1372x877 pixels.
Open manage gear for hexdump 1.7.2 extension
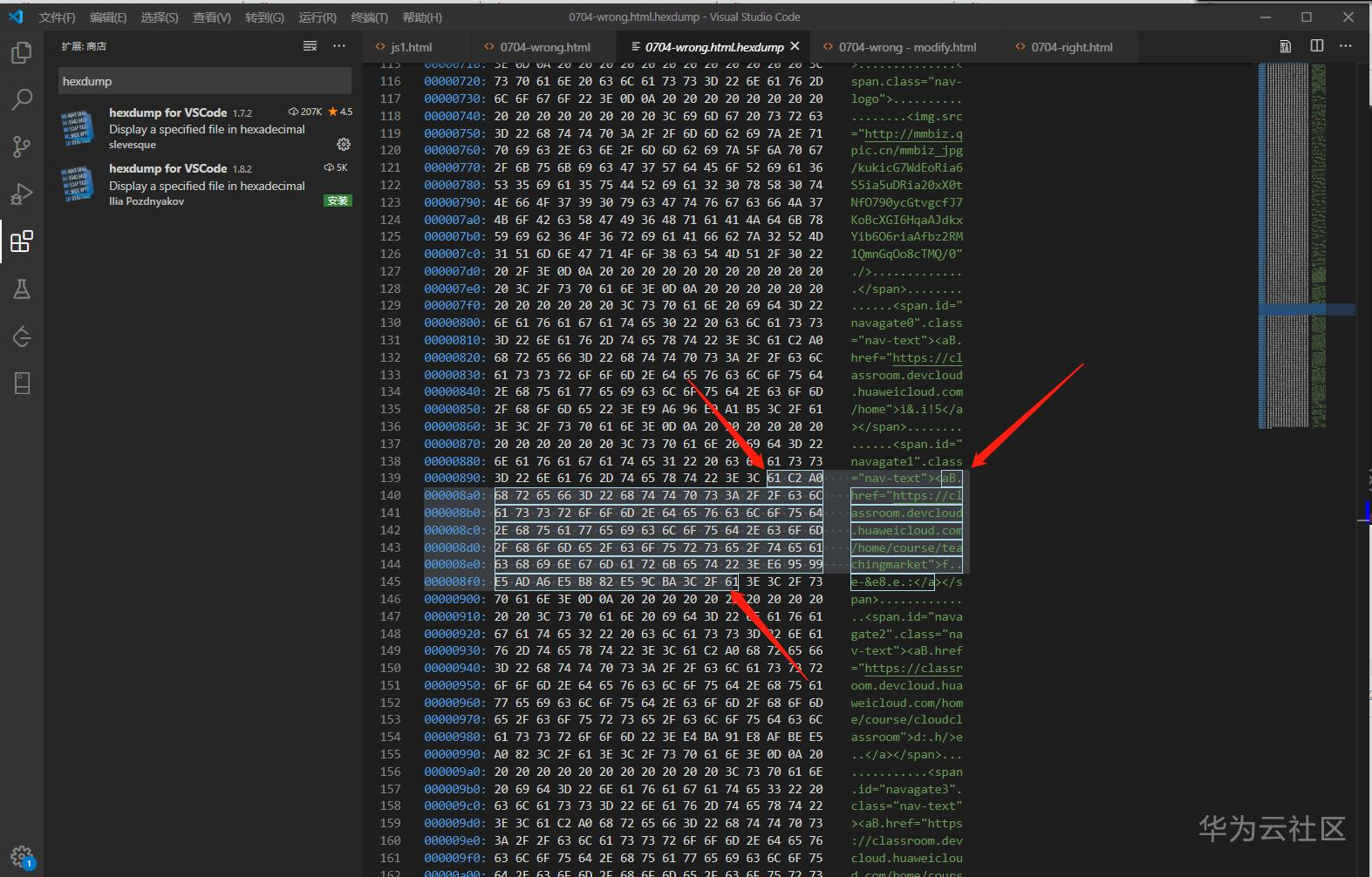[344, 144]
